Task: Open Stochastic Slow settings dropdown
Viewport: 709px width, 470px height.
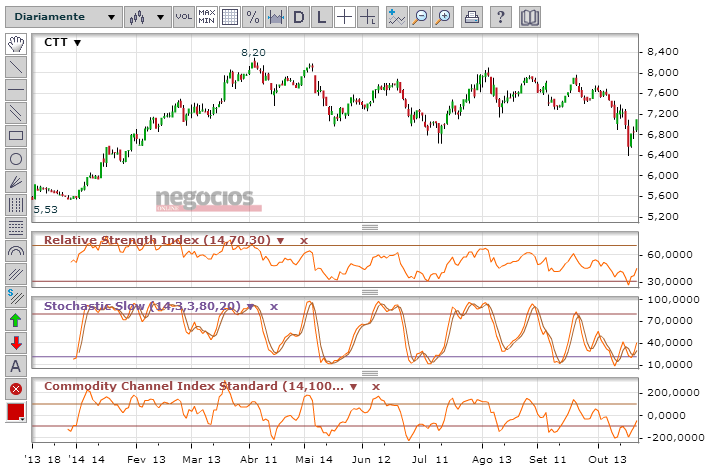Action: click(x=251, y=307)
